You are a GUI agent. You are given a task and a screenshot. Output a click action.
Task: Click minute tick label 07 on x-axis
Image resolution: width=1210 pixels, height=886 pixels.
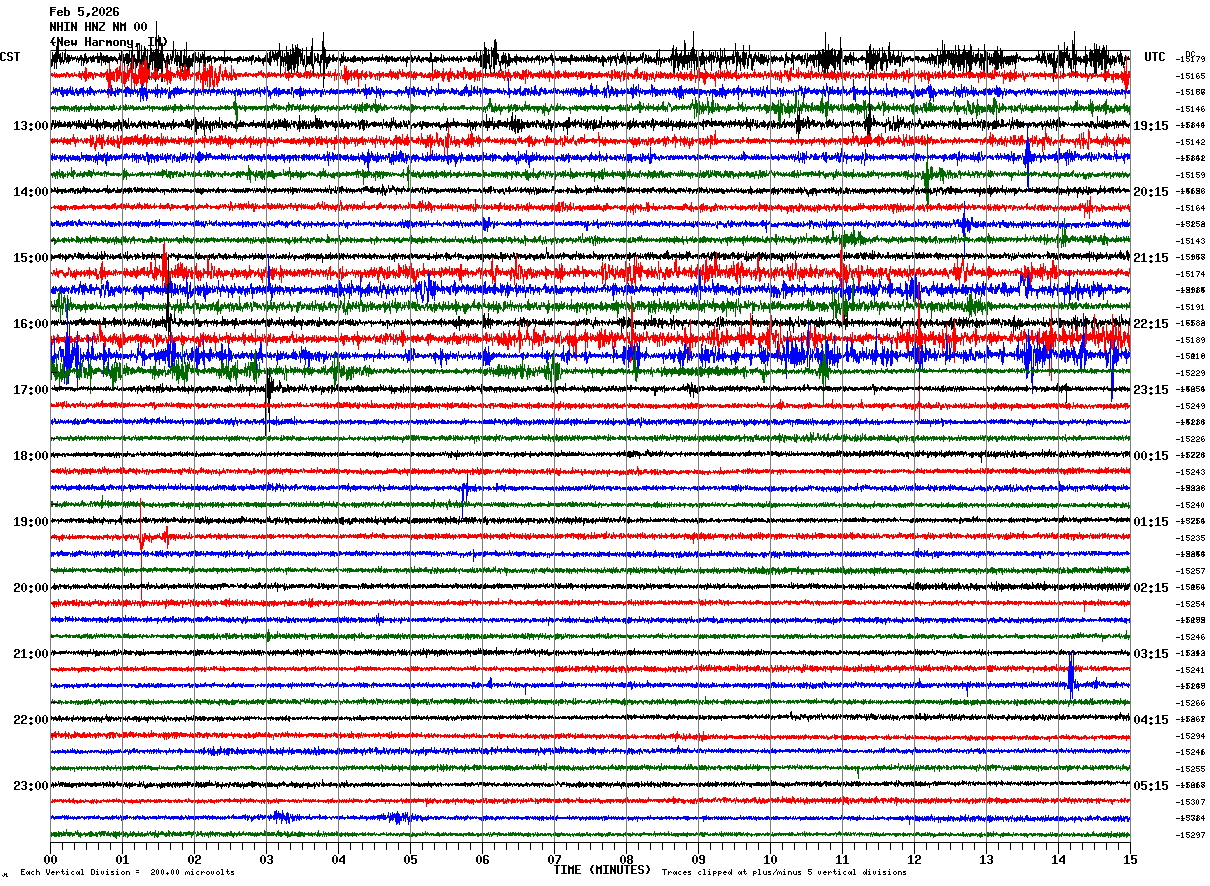pyautogui.click(x=554, y=859)
